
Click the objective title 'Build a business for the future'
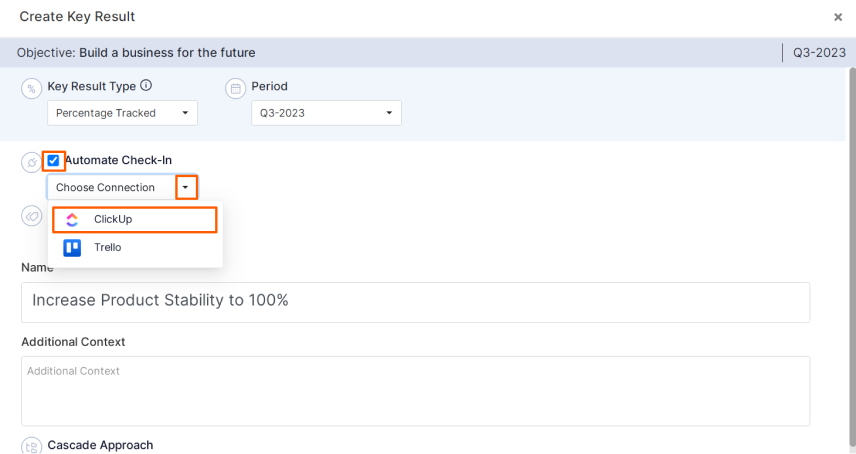(x=167, y=53)
